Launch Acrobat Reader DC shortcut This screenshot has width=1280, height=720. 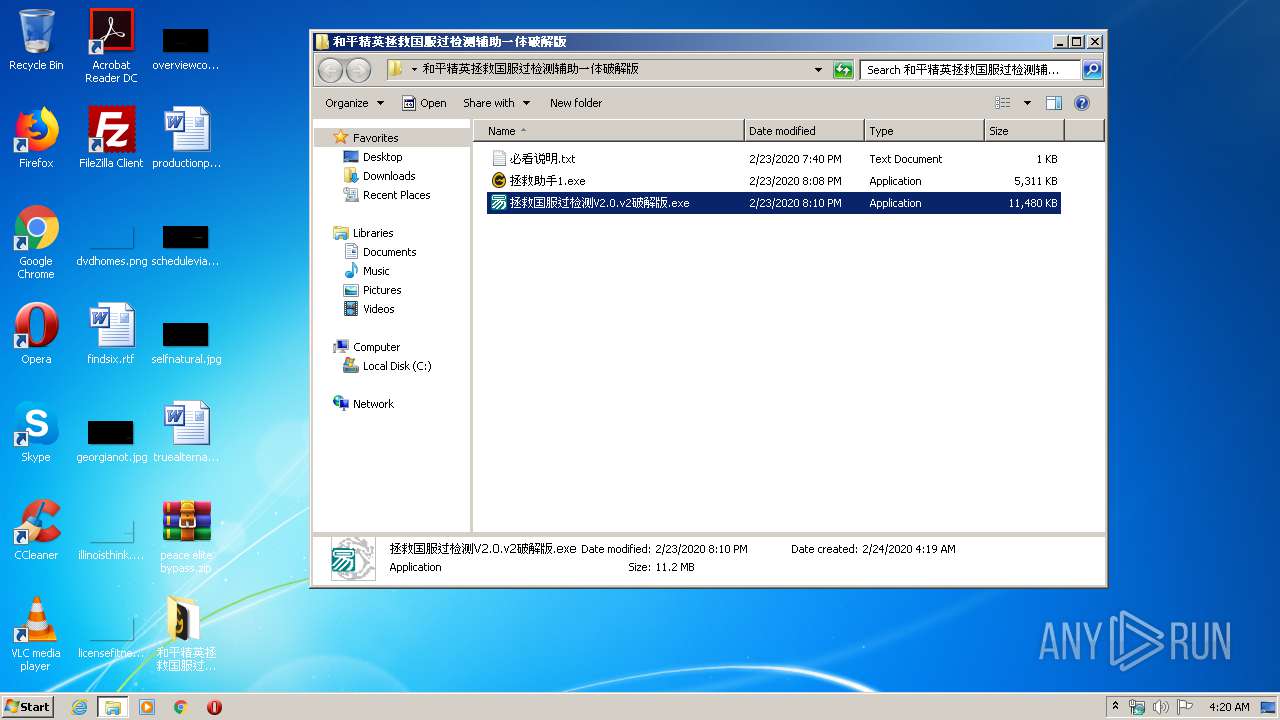[111, 45]
